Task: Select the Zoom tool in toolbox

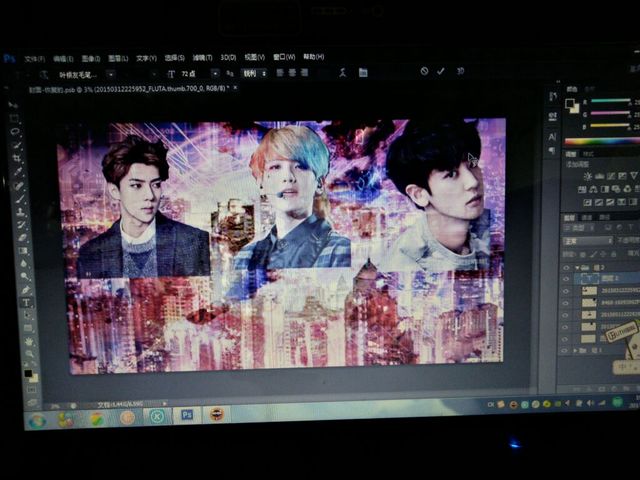Action: tap(29, 354)
